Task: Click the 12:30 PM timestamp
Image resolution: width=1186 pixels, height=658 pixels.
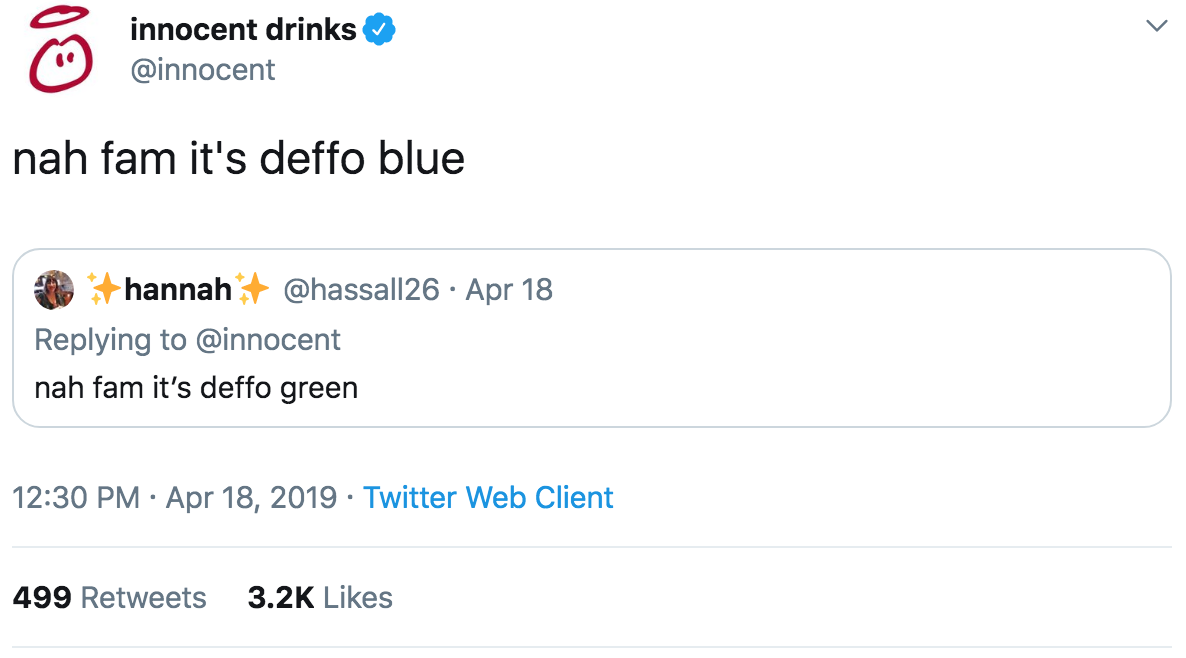Action: (x=76, y=498)
